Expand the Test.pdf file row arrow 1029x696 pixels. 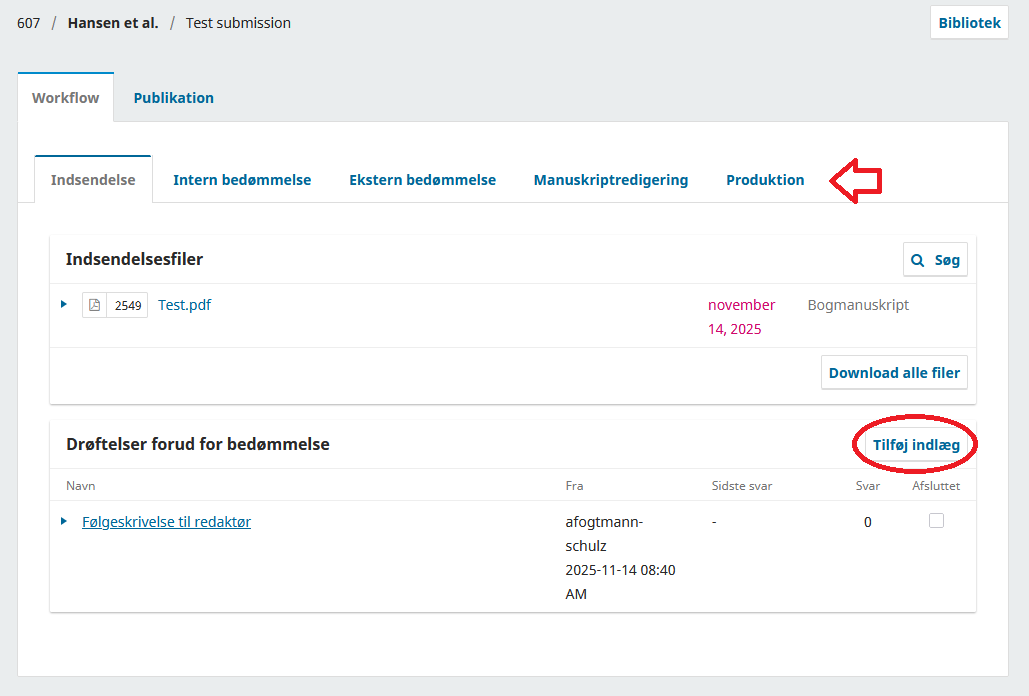click(64, 304)
